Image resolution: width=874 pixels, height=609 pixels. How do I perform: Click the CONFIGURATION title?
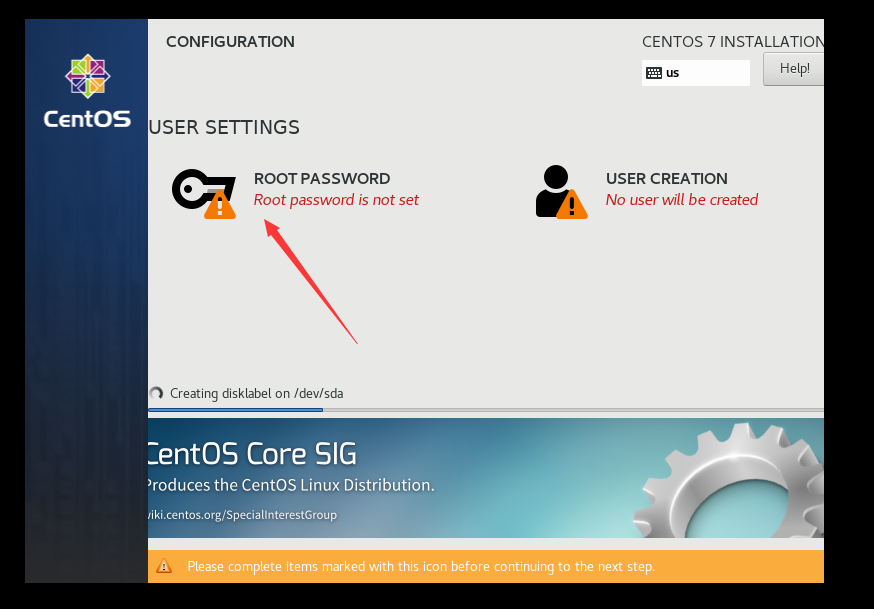[x=230, y=42]
